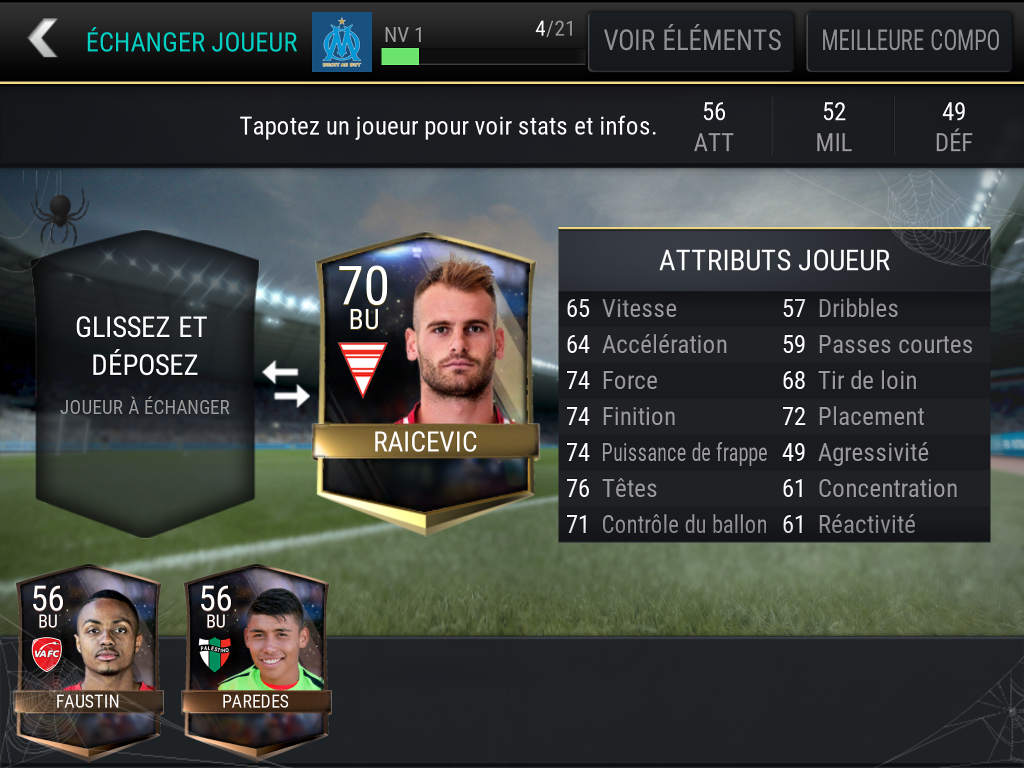This screenshot has height=768, width=1024.
Task: Click the spider decoration icon
Action: [x=60, y=214]
